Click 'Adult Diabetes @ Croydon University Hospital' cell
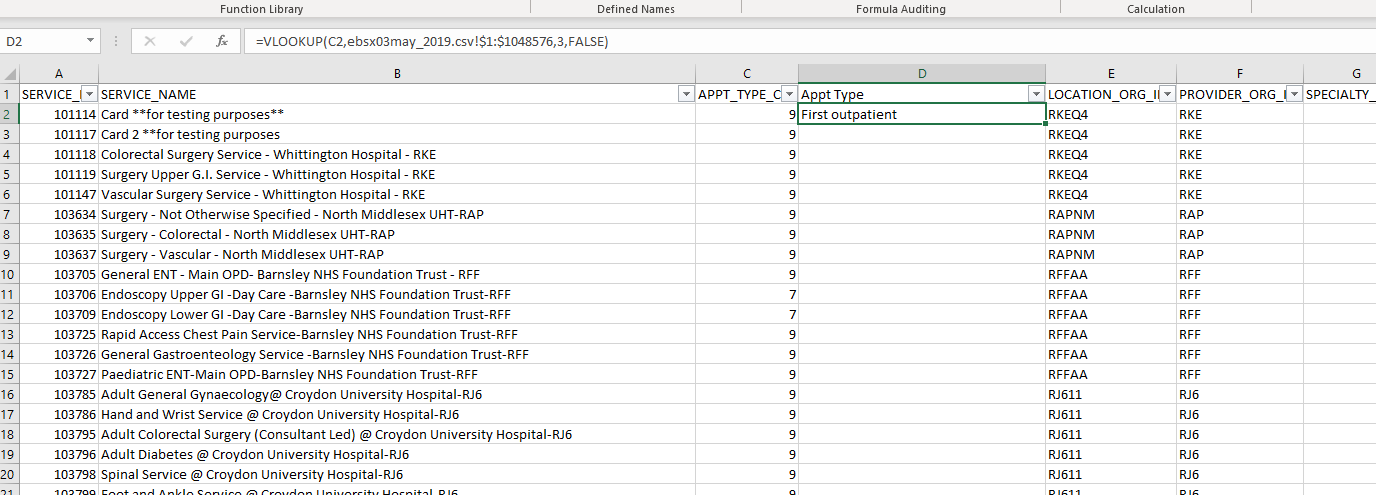Image resolution: width=1376 pixels, height=495 pixels. [x=397, y=454]
